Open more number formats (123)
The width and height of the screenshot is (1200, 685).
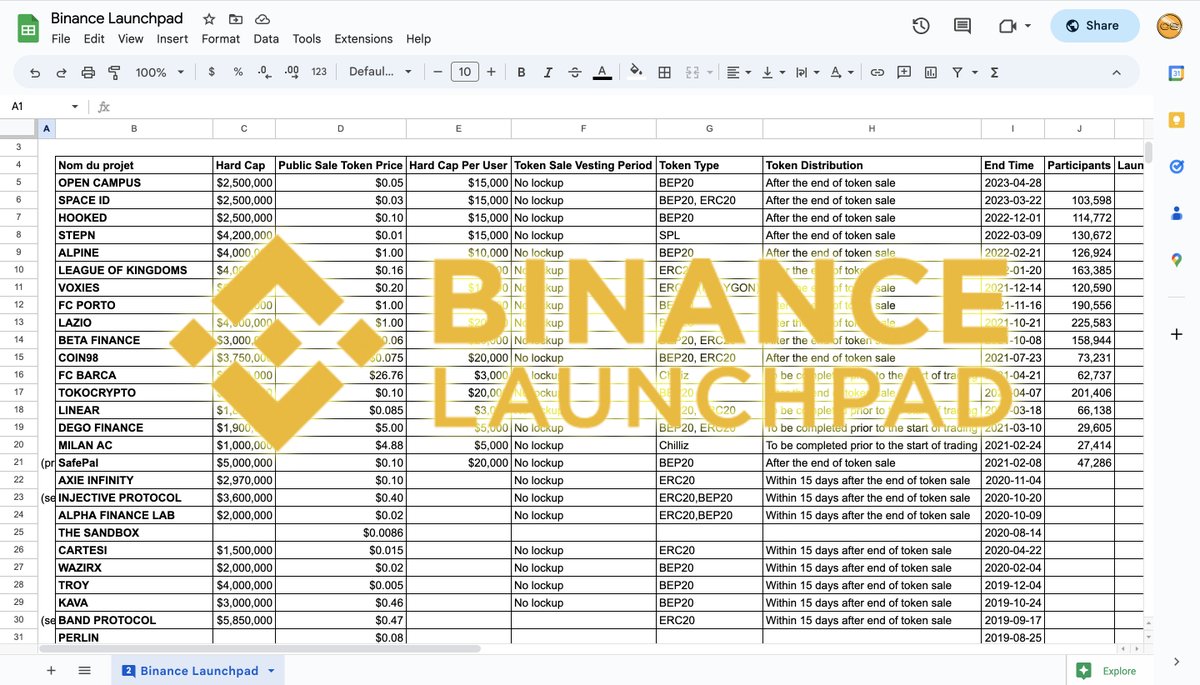pos(319,72)
